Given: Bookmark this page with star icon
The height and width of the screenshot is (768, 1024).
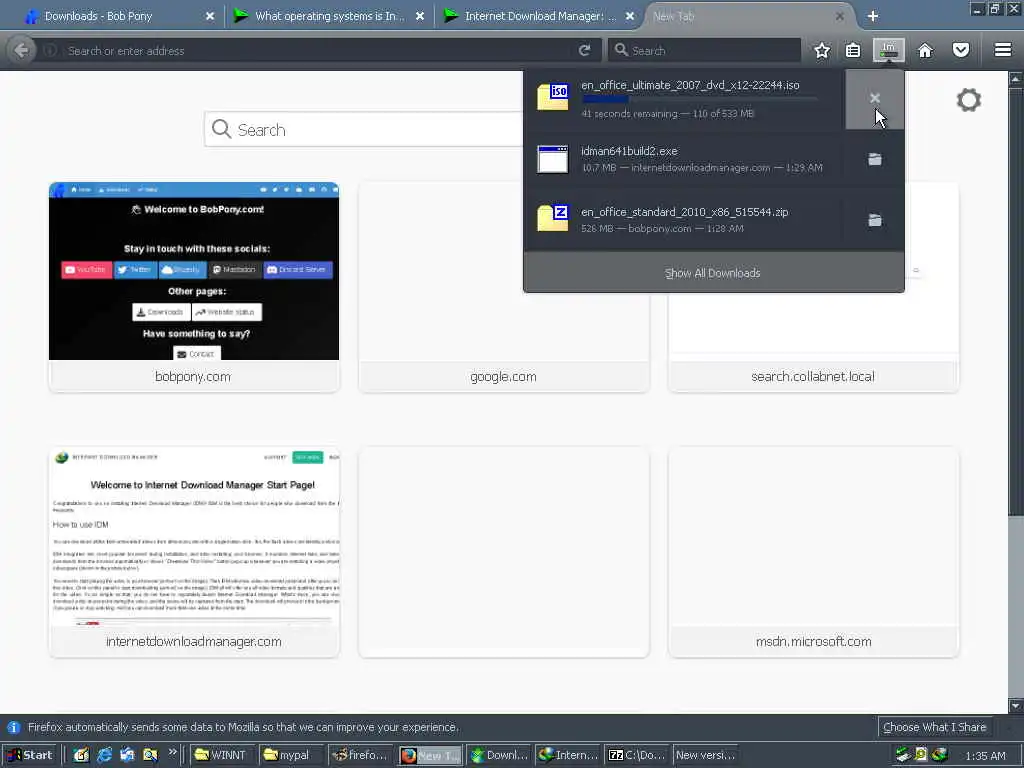Looking at the screenshot, I should pyautogui.click(x=822, y=50).
